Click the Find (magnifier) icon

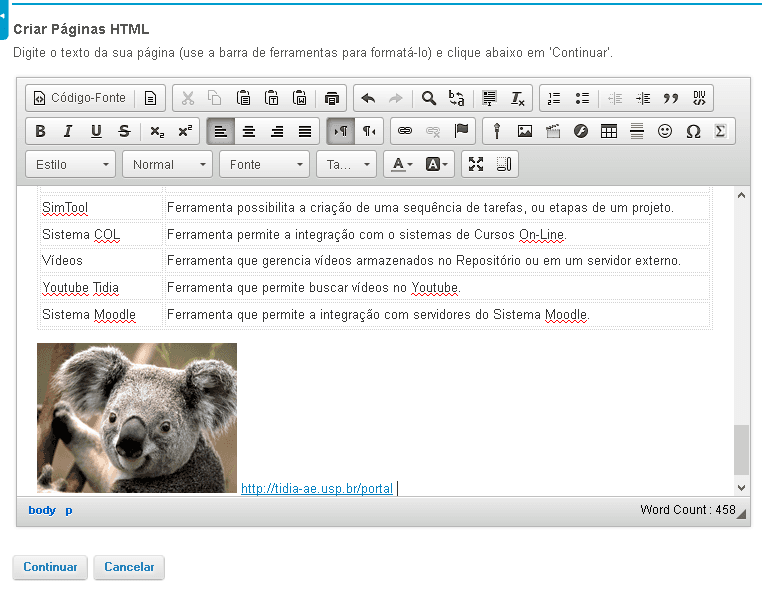[428, 98]
